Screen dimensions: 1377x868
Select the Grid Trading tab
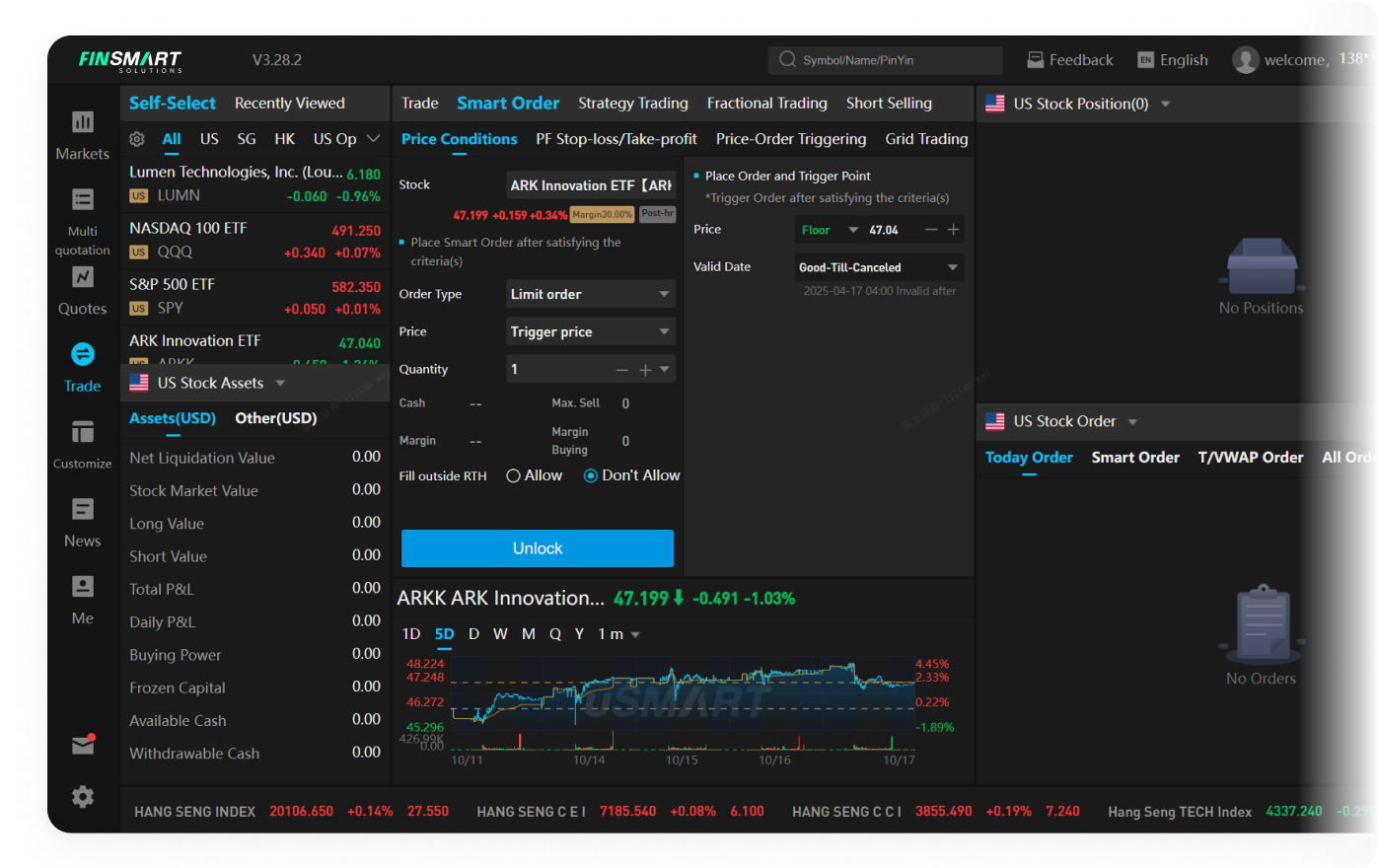(927, 139)
